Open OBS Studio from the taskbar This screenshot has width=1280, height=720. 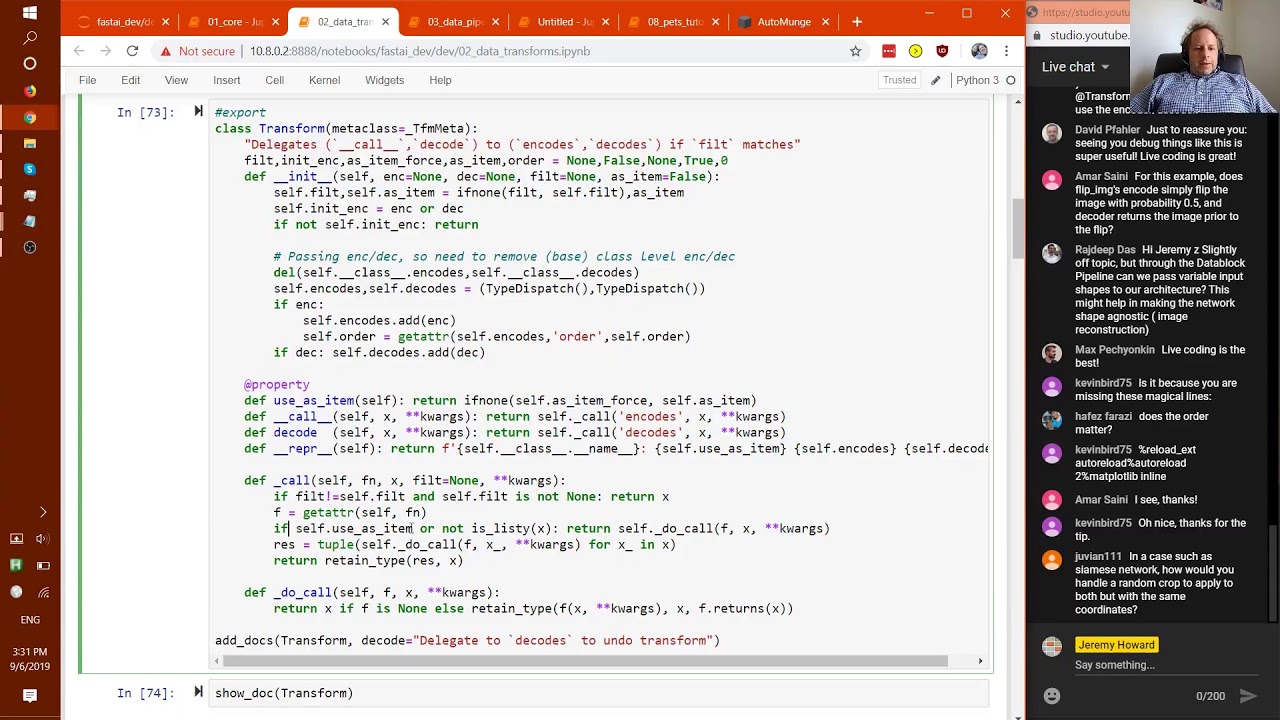pyautogui.click(x=29, y=248)
